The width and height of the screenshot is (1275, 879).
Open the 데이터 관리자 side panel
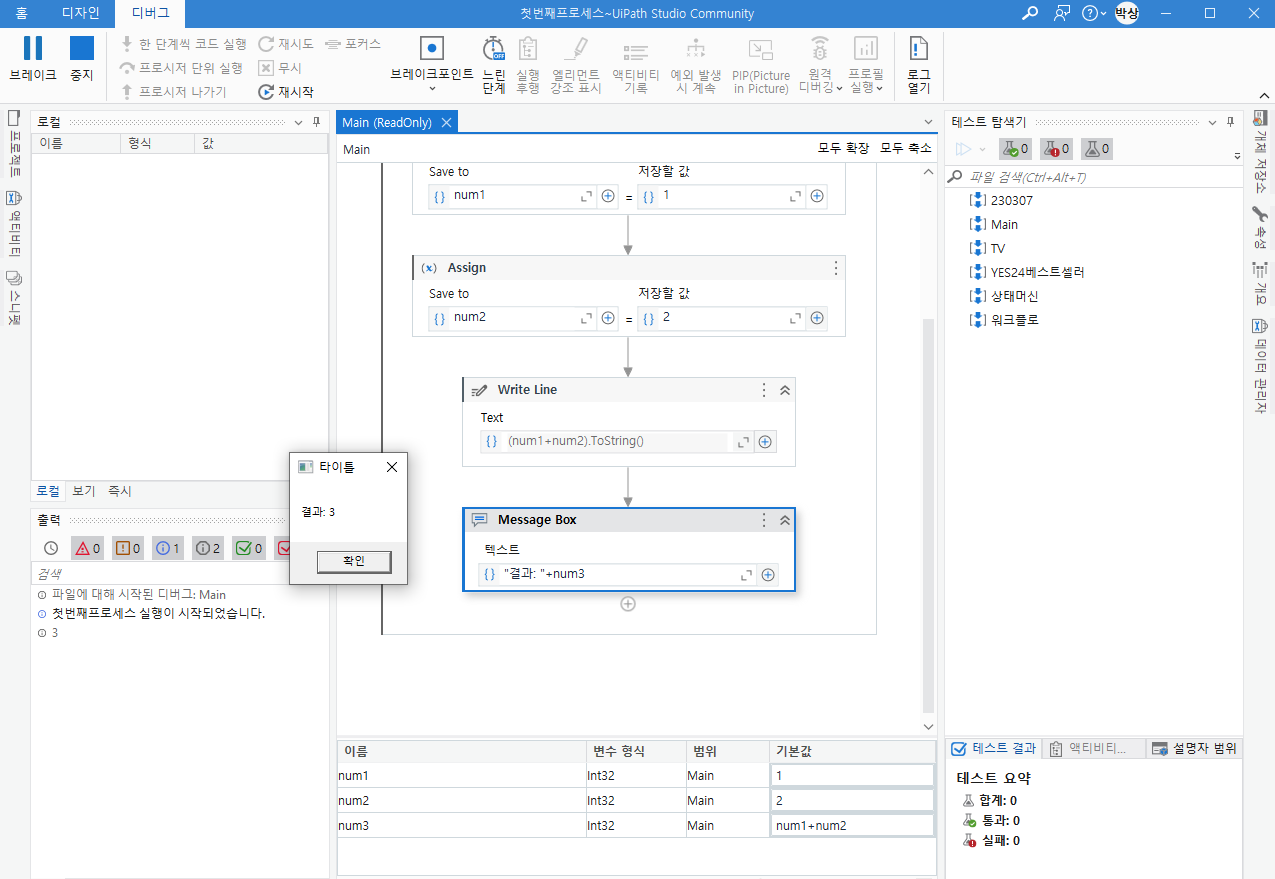click(x=1260, y=365)
